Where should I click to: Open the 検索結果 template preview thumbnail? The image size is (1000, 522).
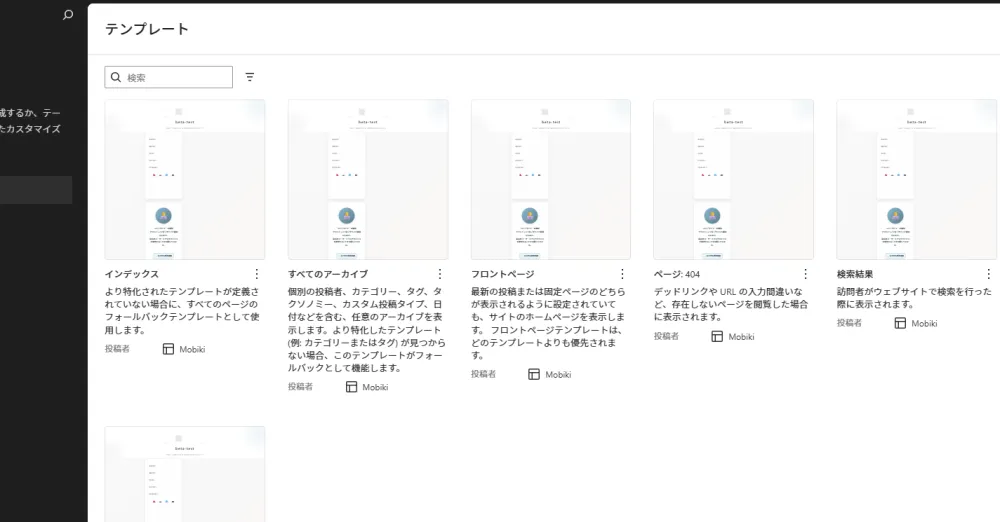click(916, 179)
